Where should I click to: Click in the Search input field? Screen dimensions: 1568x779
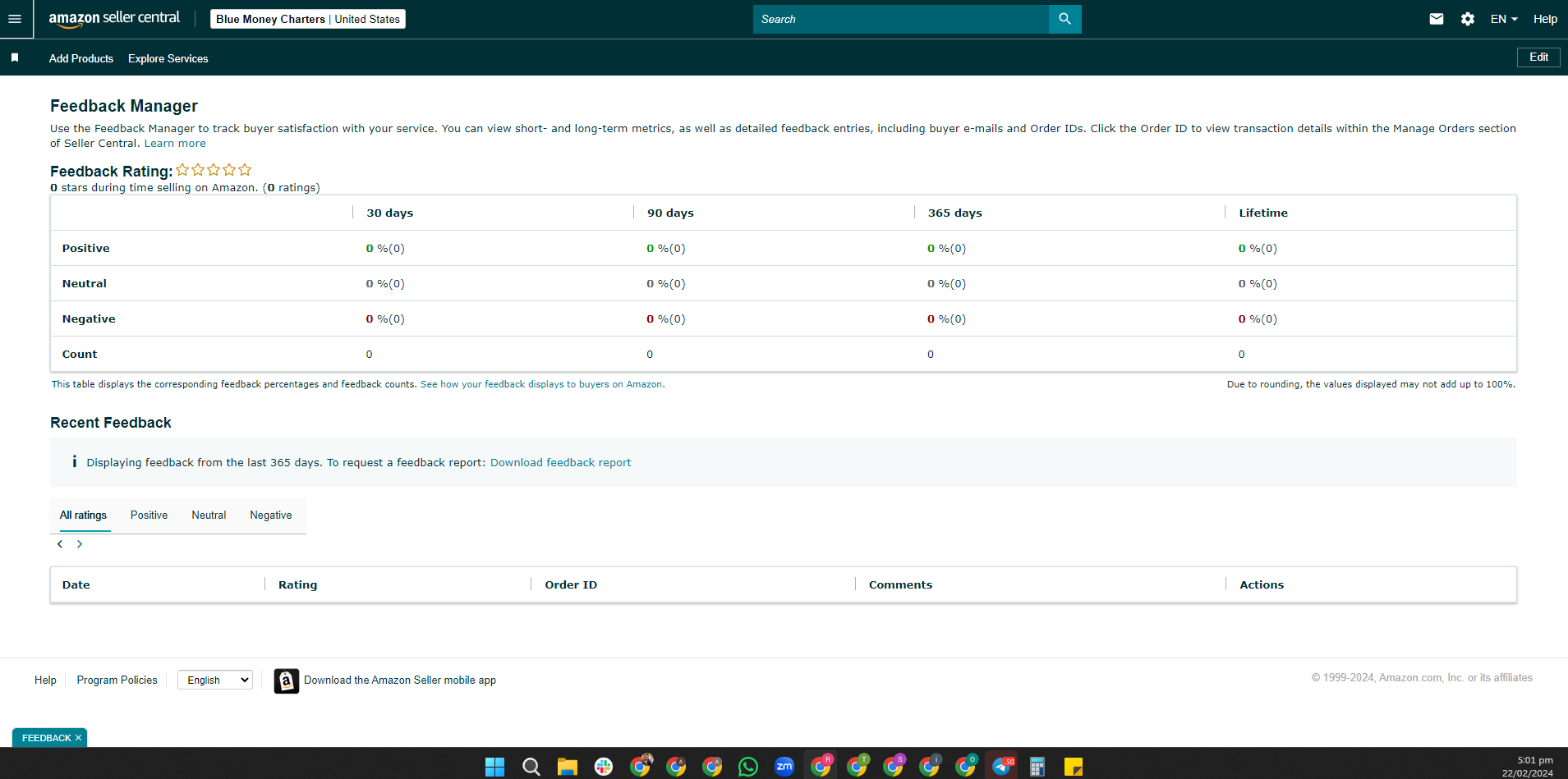[x=901, y=19]
